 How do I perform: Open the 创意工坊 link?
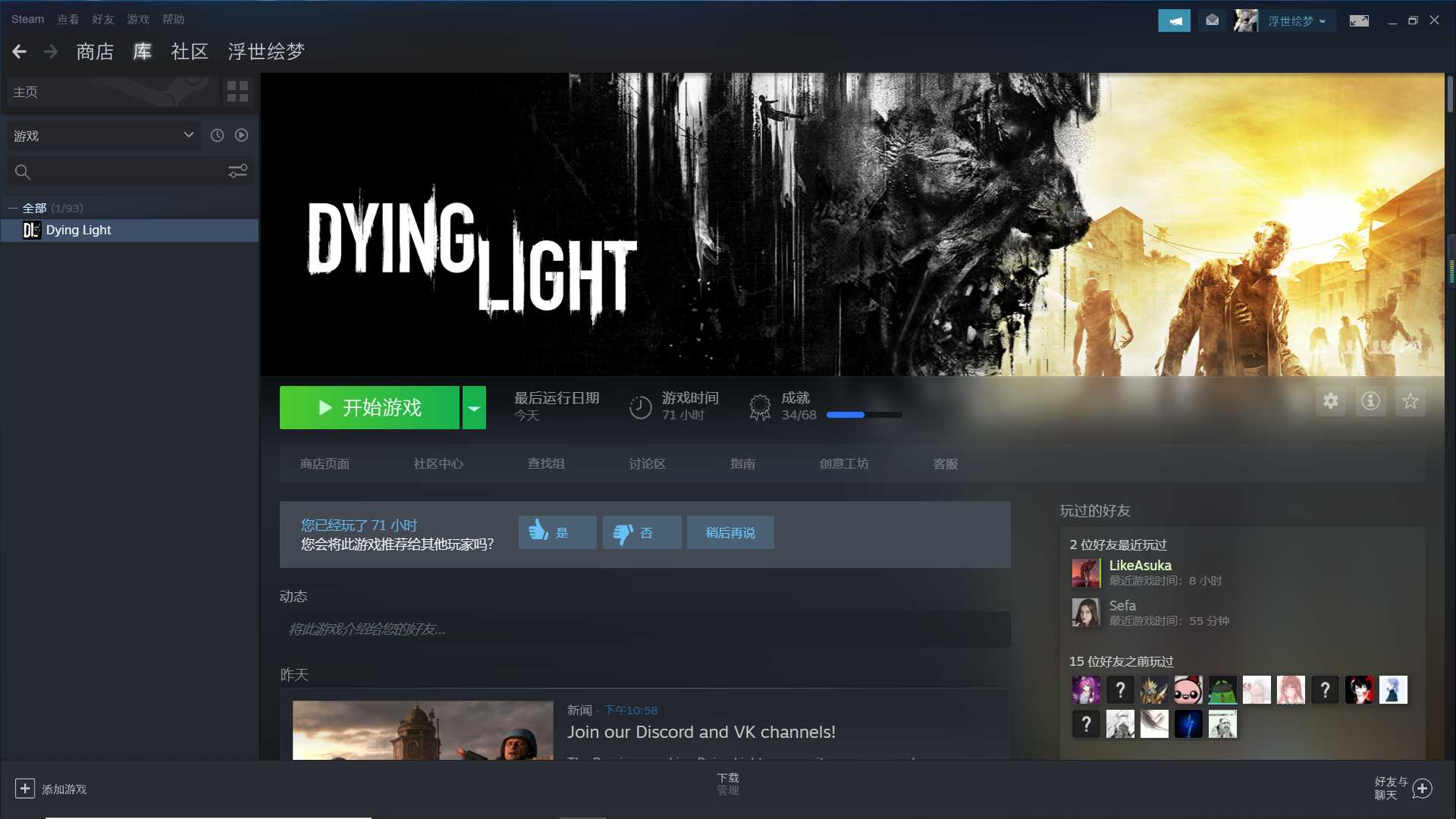point(844,463)
